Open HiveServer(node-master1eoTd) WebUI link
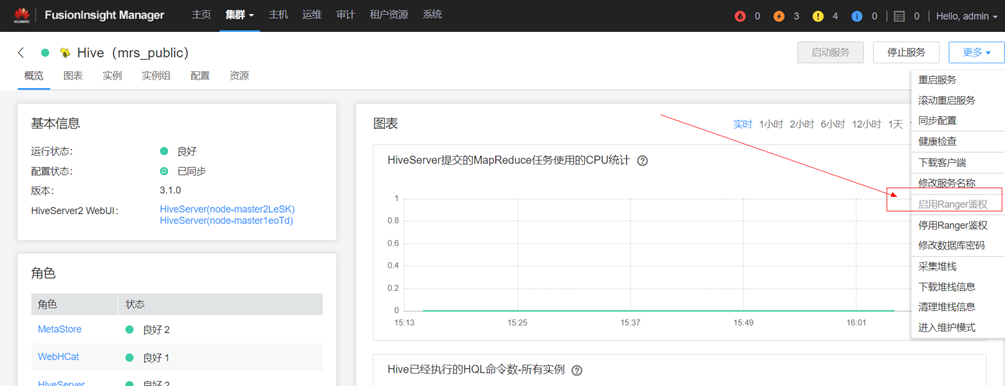This screenshot has width=1005, height=386. click(226, 221)
